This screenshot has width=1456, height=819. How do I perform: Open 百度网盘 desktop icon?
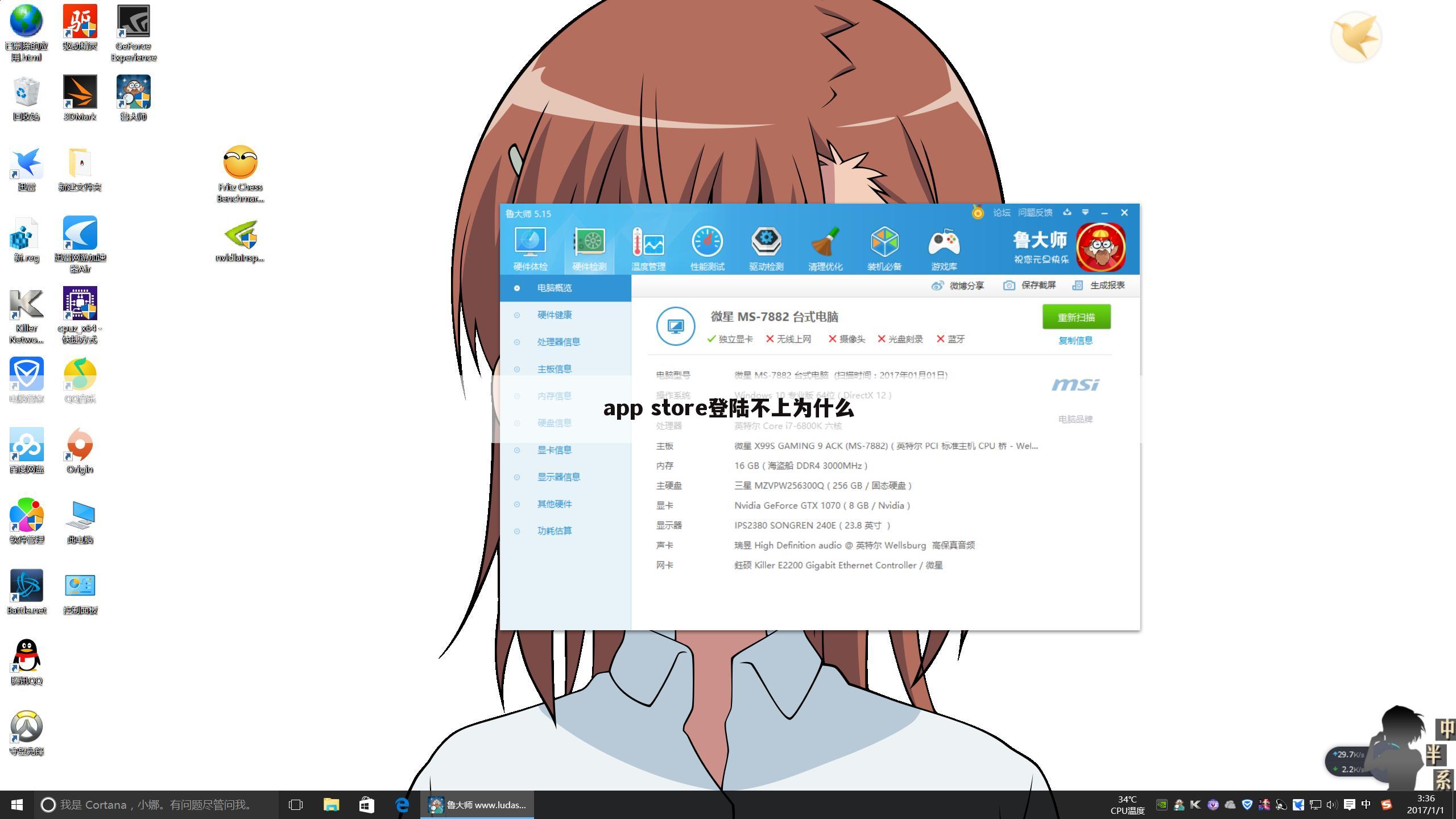(x=26, y=450)
